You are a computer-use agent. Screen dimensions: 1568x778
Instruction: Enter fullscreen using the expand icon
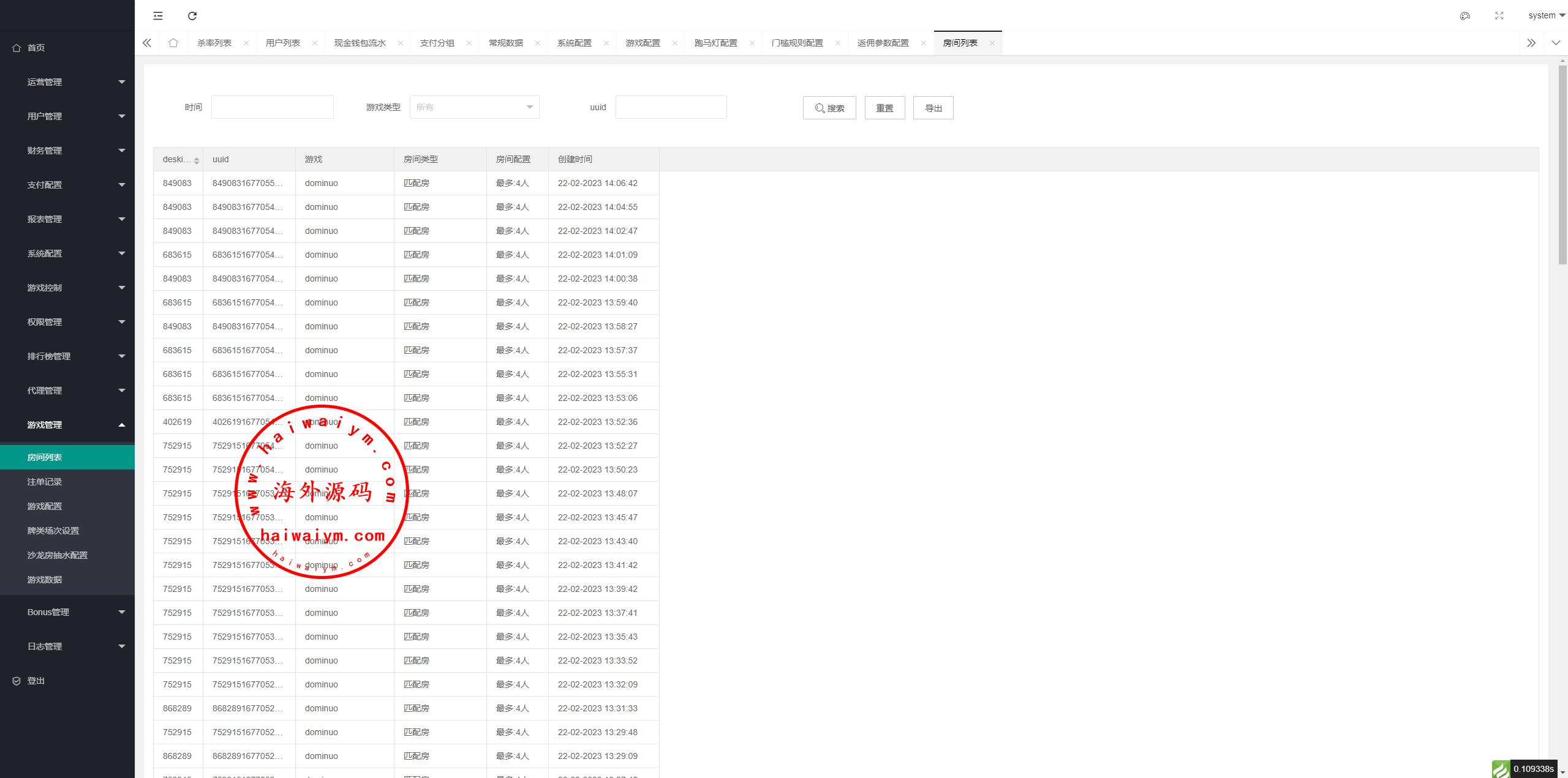pos(1499,16)
